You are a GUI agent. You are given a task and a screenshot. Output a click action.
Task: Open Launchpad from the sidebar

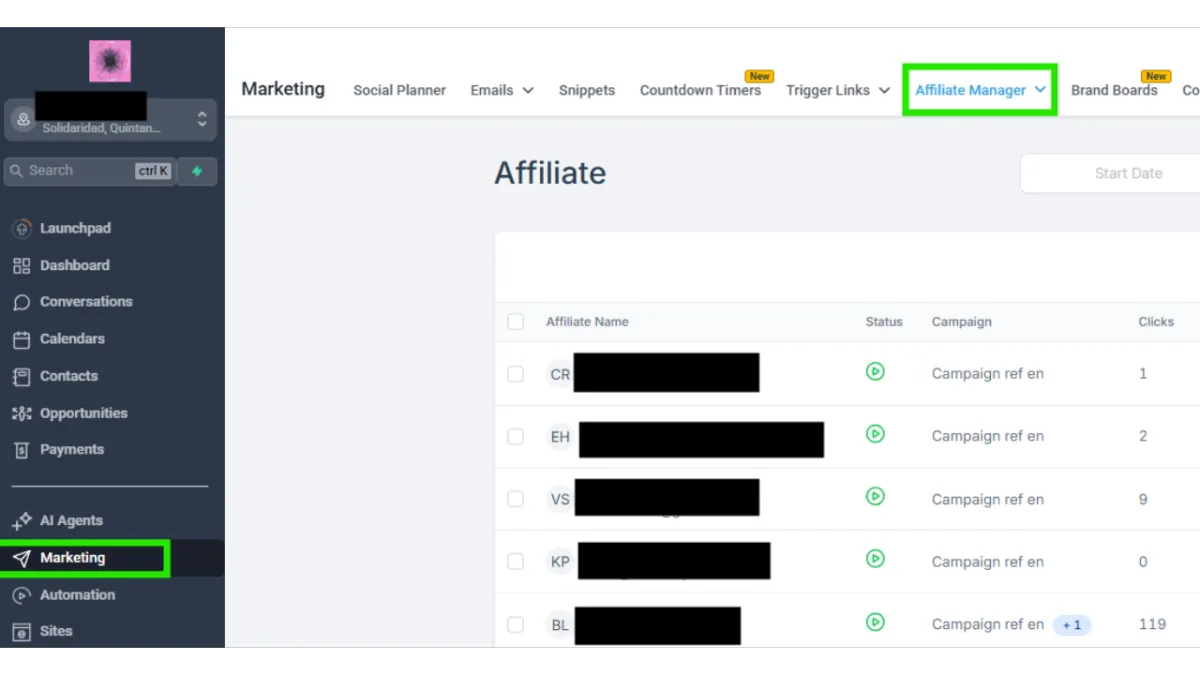(75, 228)
